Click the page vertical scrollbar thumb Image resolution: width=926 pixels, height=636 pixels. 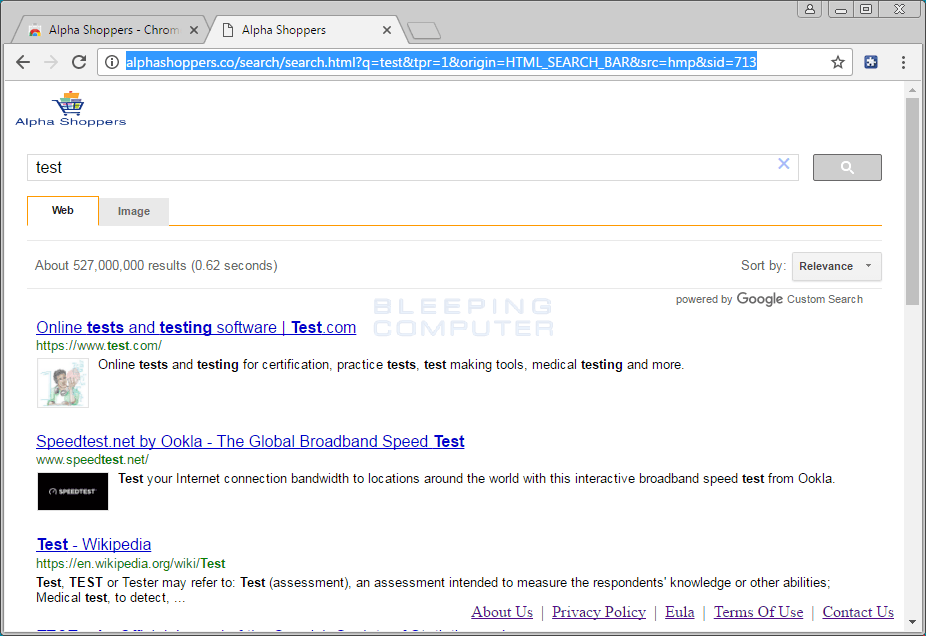tap(912, 201)
